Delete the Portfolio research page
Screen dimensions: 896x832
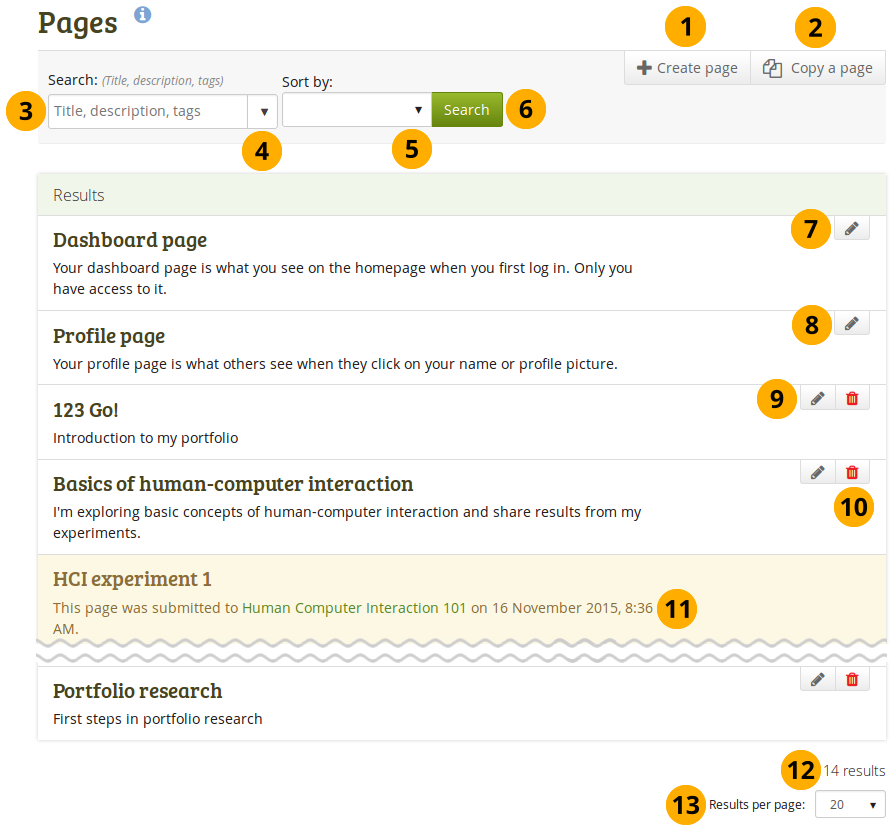852,679
